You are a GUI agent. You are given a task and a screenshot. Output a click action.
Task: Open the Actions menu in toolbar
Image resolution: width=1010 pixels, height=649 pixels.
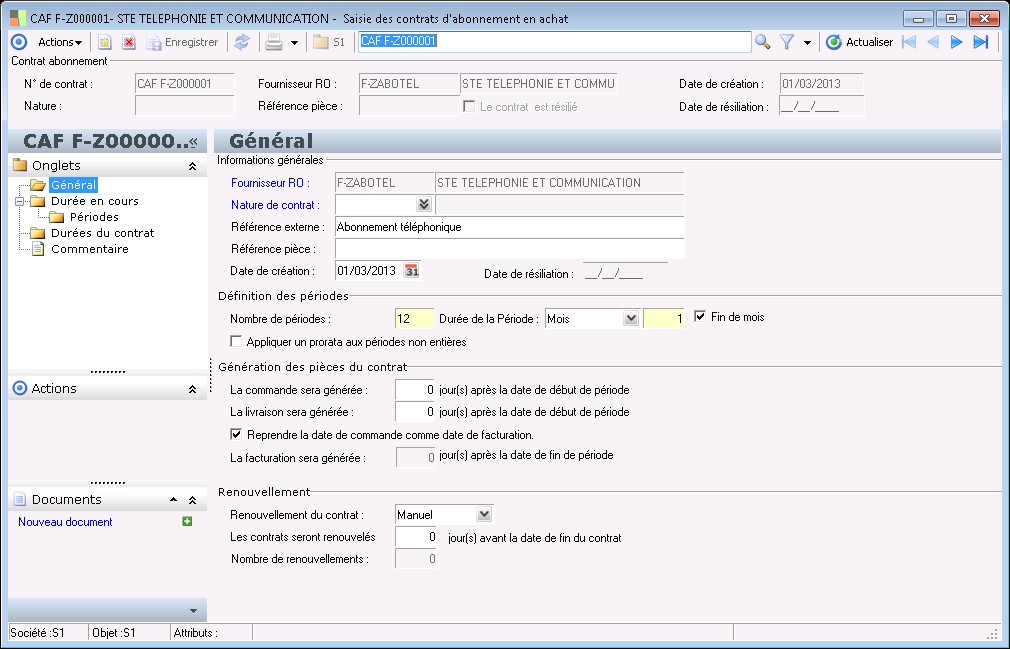60,42
